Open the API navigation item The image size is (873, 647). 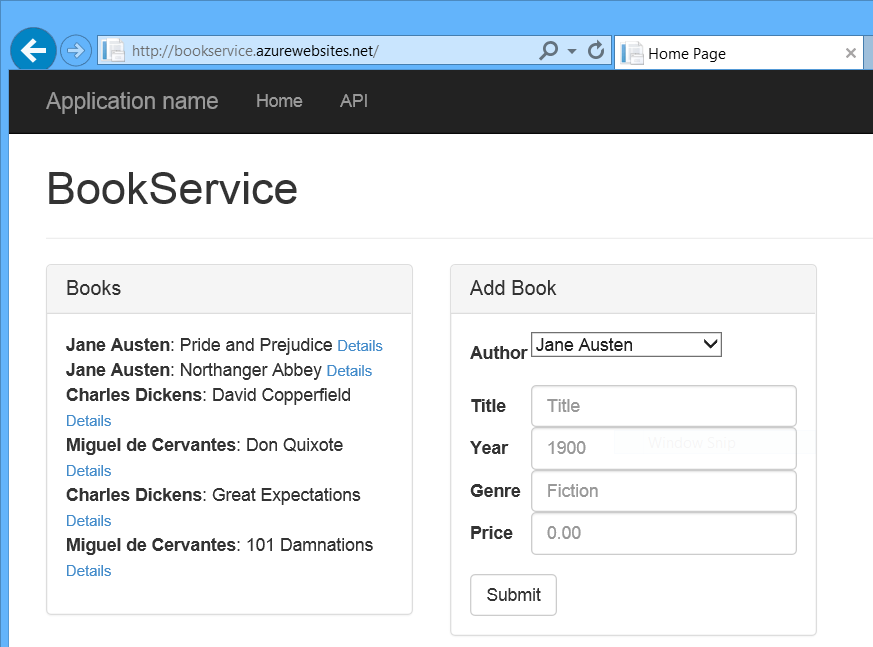click(x=353, y=101)
